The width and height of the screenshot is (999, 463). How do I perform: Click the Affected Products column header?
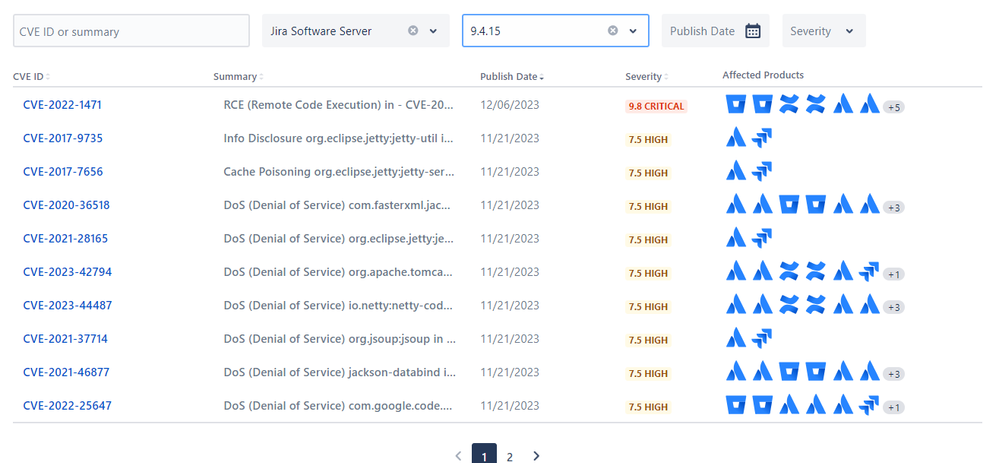pos(763,75)
